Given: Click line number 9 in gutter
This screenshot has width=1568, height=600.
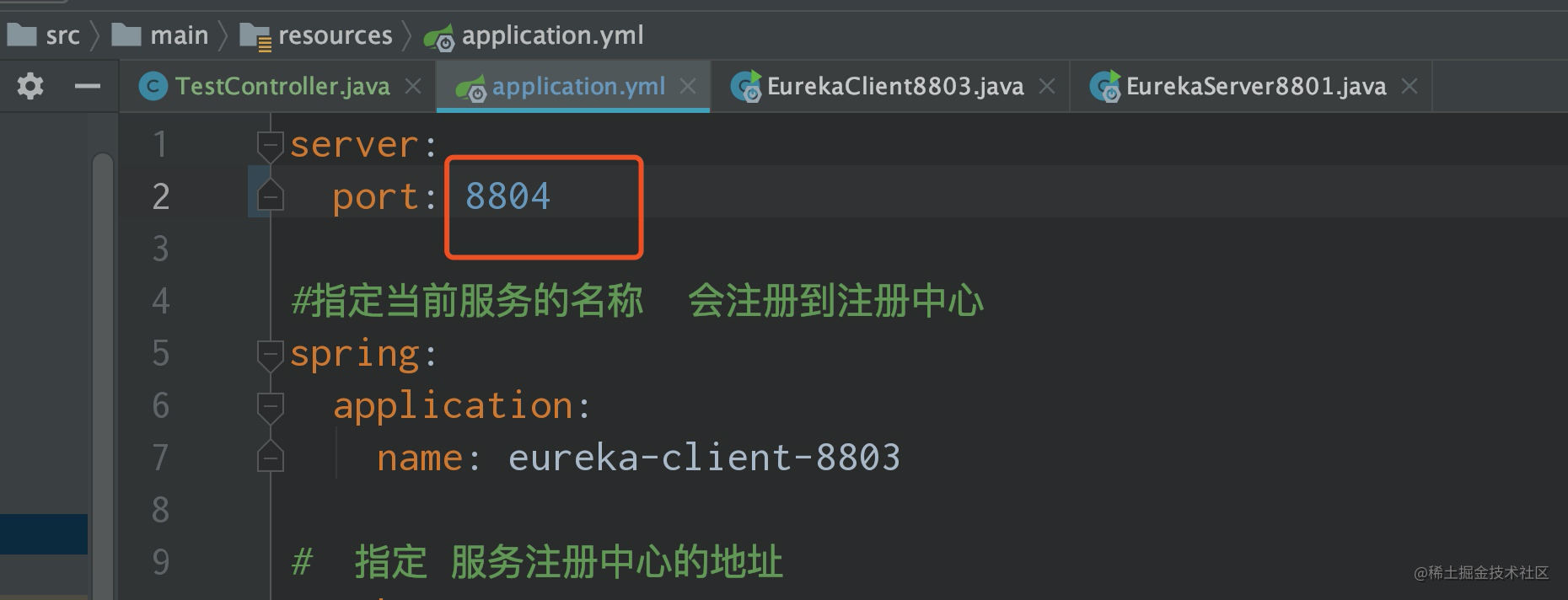Looking at the screenshot, I should 160,562.
